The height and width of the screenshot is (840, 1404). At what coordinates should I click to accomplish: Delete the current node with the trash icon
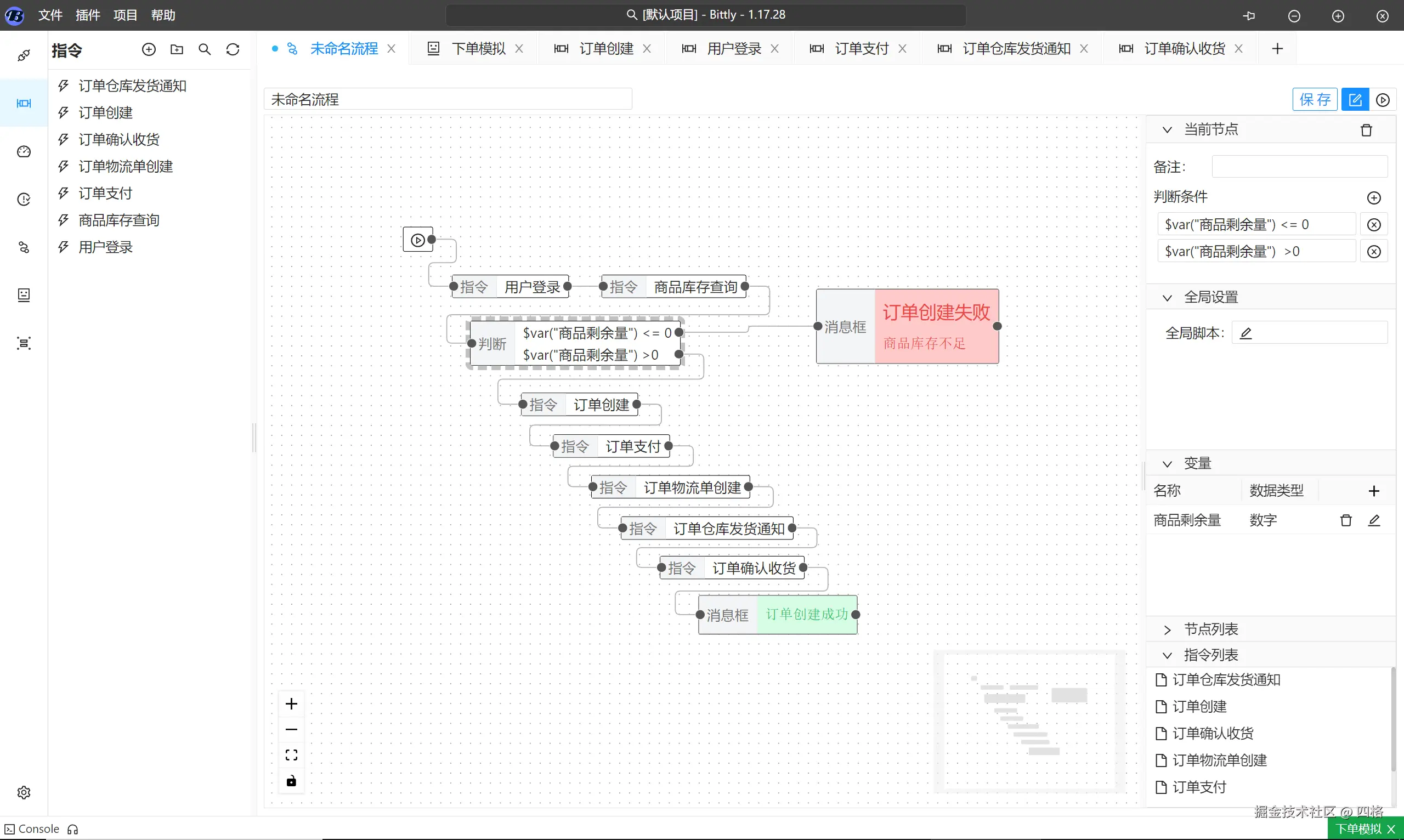tap(1366, 130)
